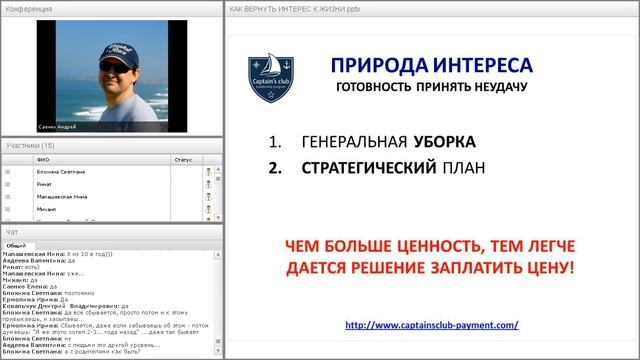Switch to the Общий chat tab
This screenshot has width=640, height=360.
(16, 246)
